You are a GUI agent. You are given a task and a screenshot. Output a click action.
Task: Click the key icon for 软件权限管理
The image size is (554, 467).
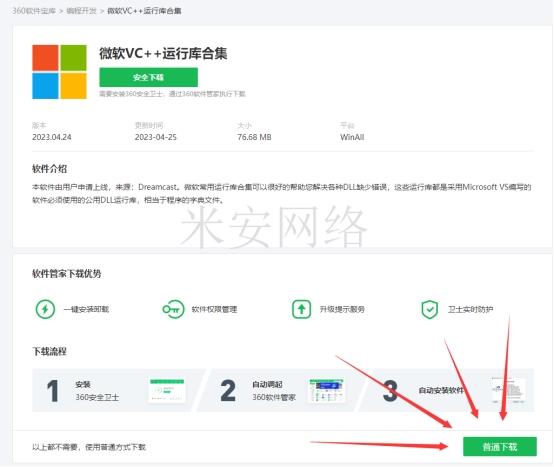[x=173, y=309]
